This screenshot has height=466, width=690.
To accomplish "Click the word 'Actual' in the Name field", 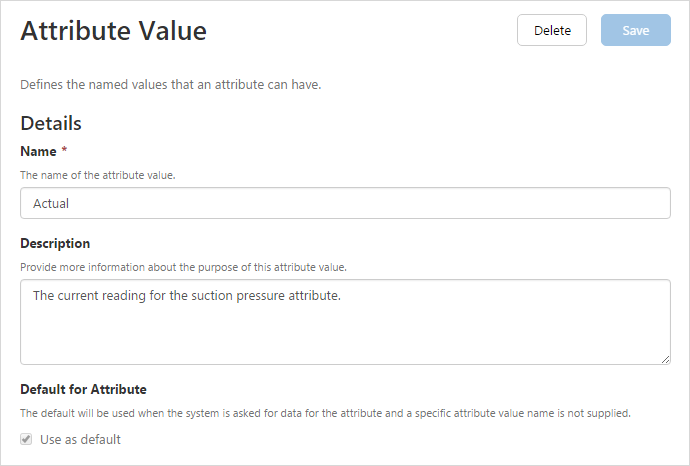I will [50, 203].
